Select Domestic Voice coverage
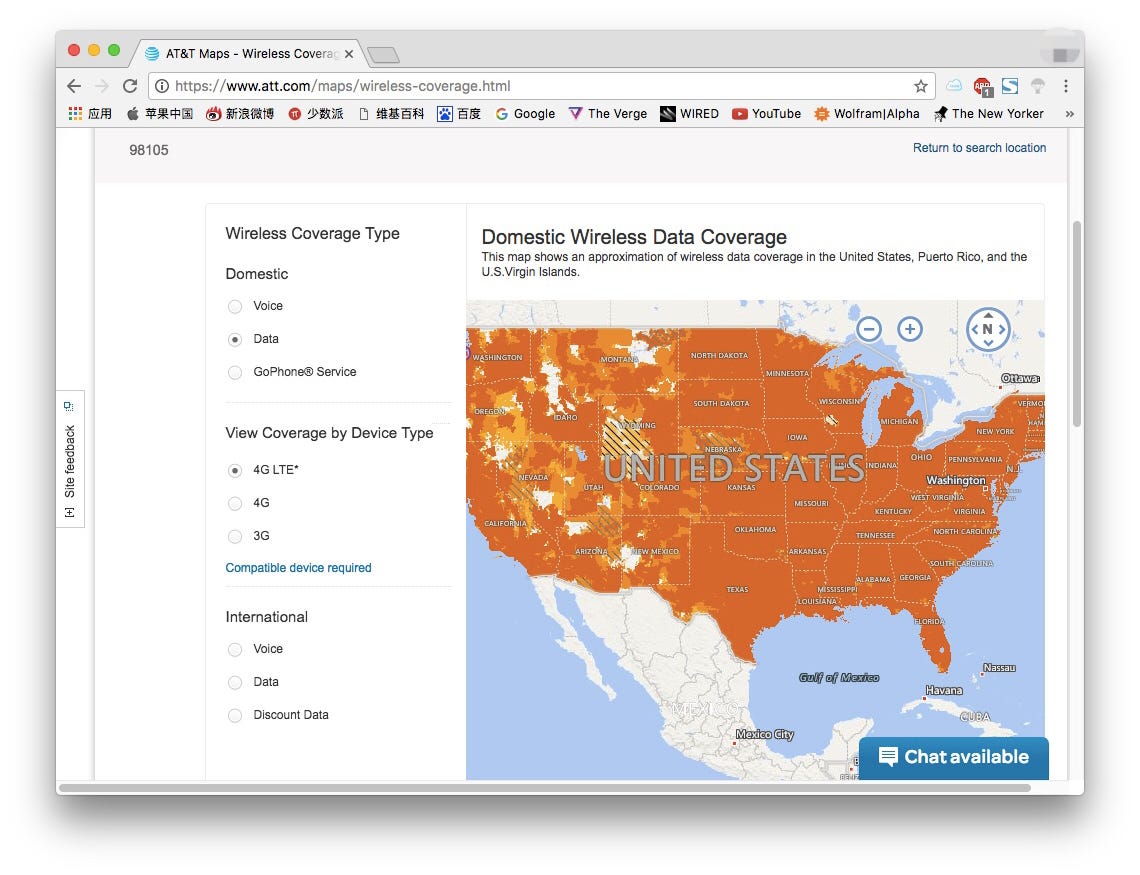The width and height of the screenshot is (1140, 875). point(234,307)
